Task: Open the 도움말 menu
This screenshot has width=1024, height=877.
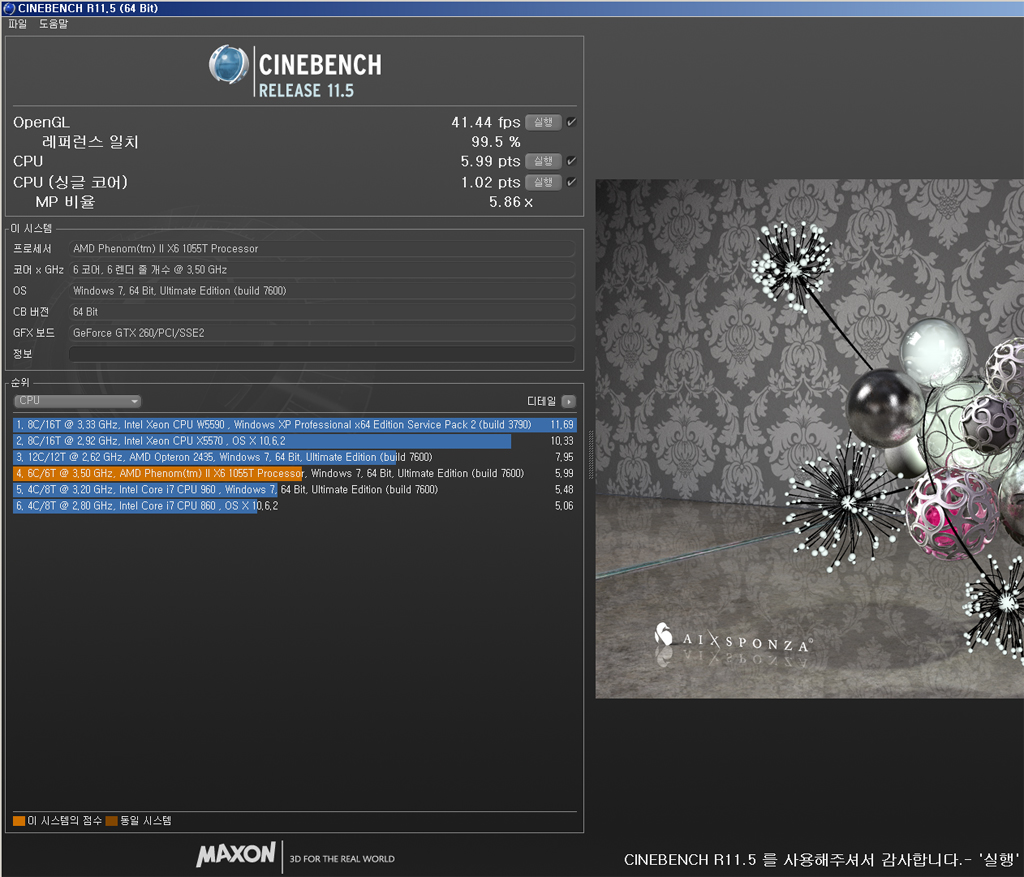Action: [x=53, y=24]
